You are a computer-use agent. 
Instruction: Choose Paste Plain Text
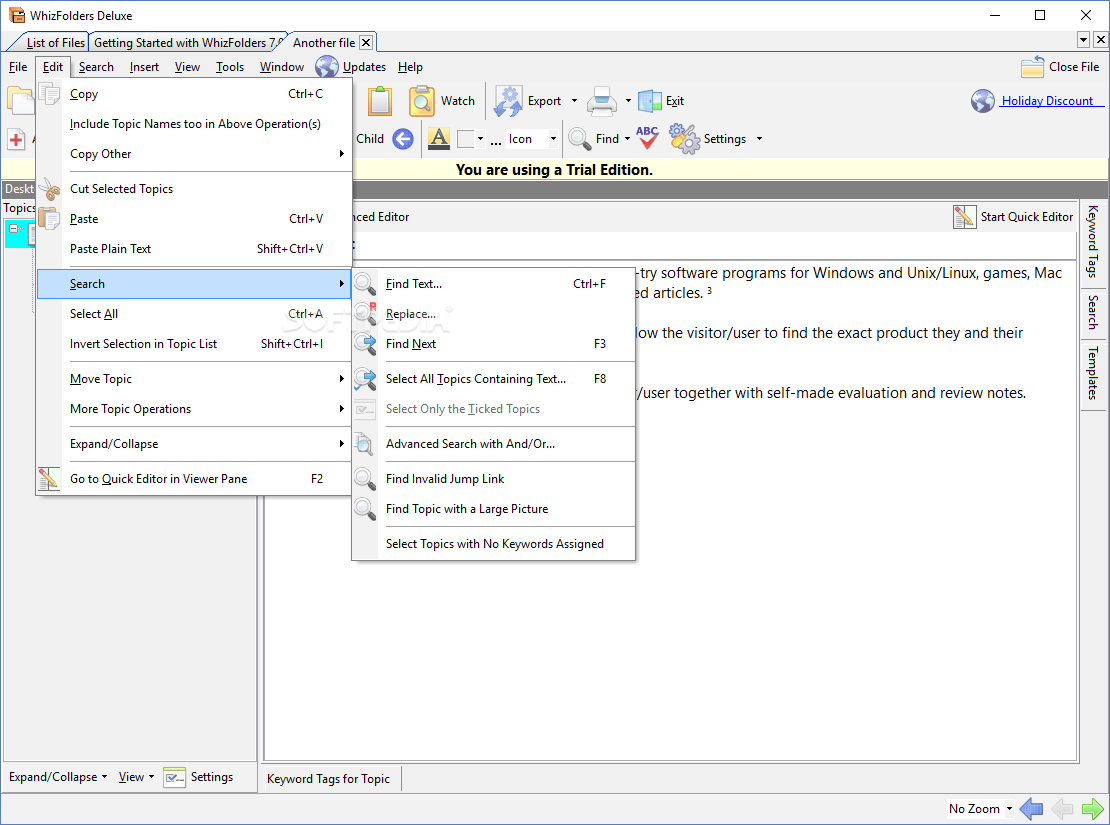coord(194,249)
